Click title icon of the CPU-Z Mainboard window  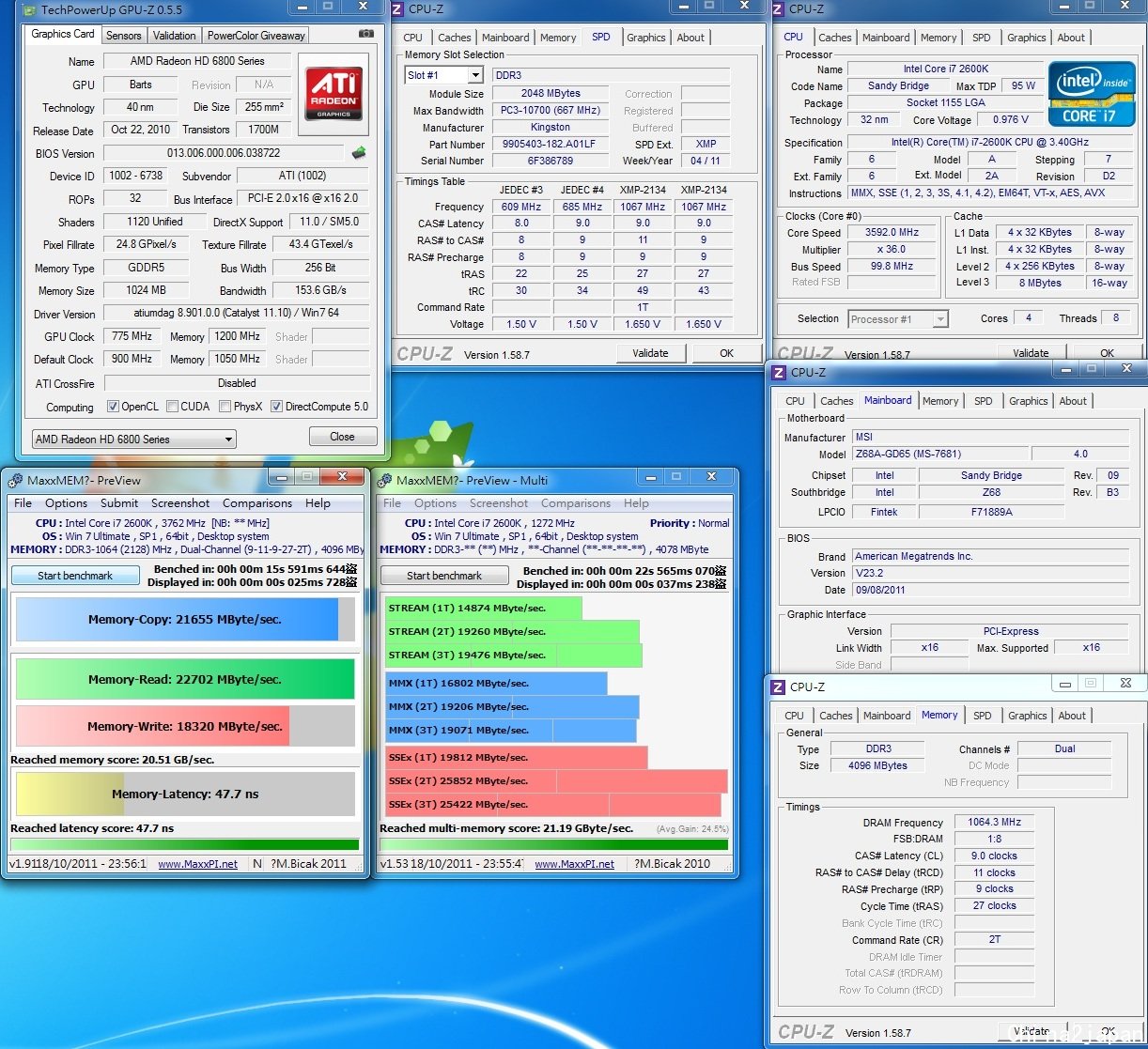click(779, 372)
